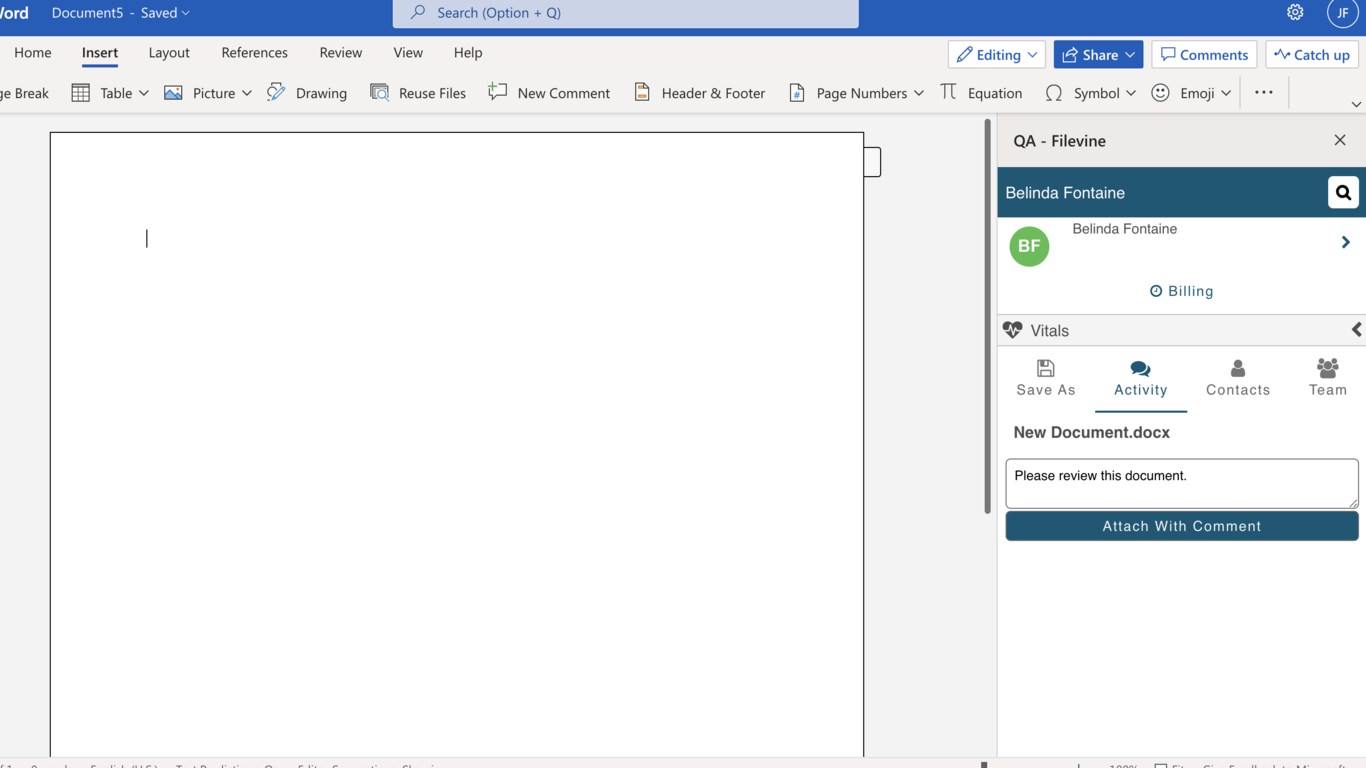Click the Filevine search magnifier icon
1366x768 pixels.
1343,192
